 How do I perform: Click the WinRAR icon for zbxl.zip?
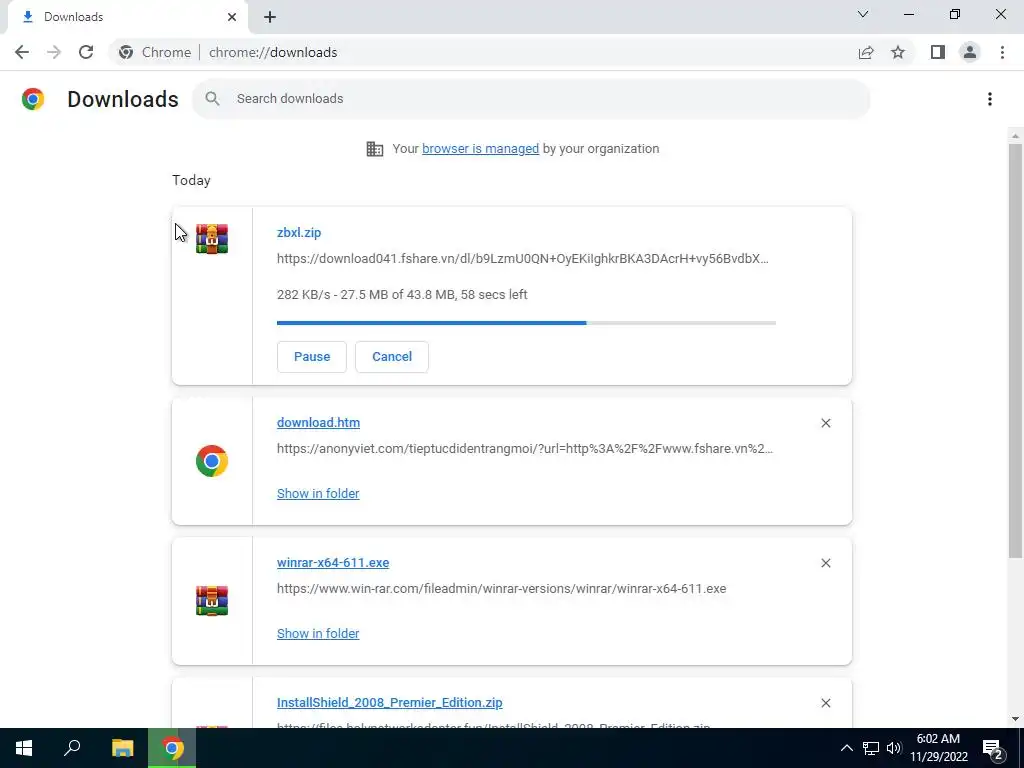click(x=212, y=238)
